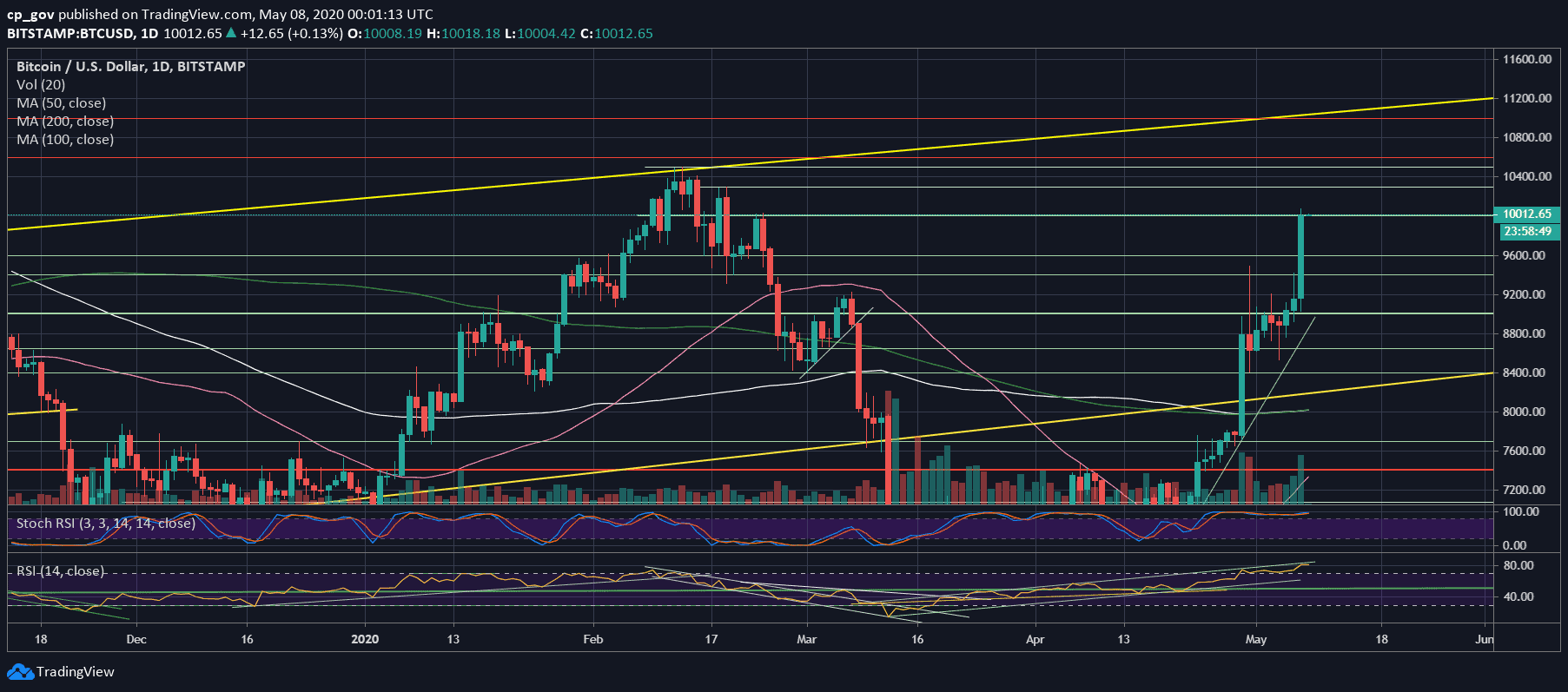Click the 11600.00 price axis label
The width and height of the screenshot is (1568, 692).
[1527, 59]
